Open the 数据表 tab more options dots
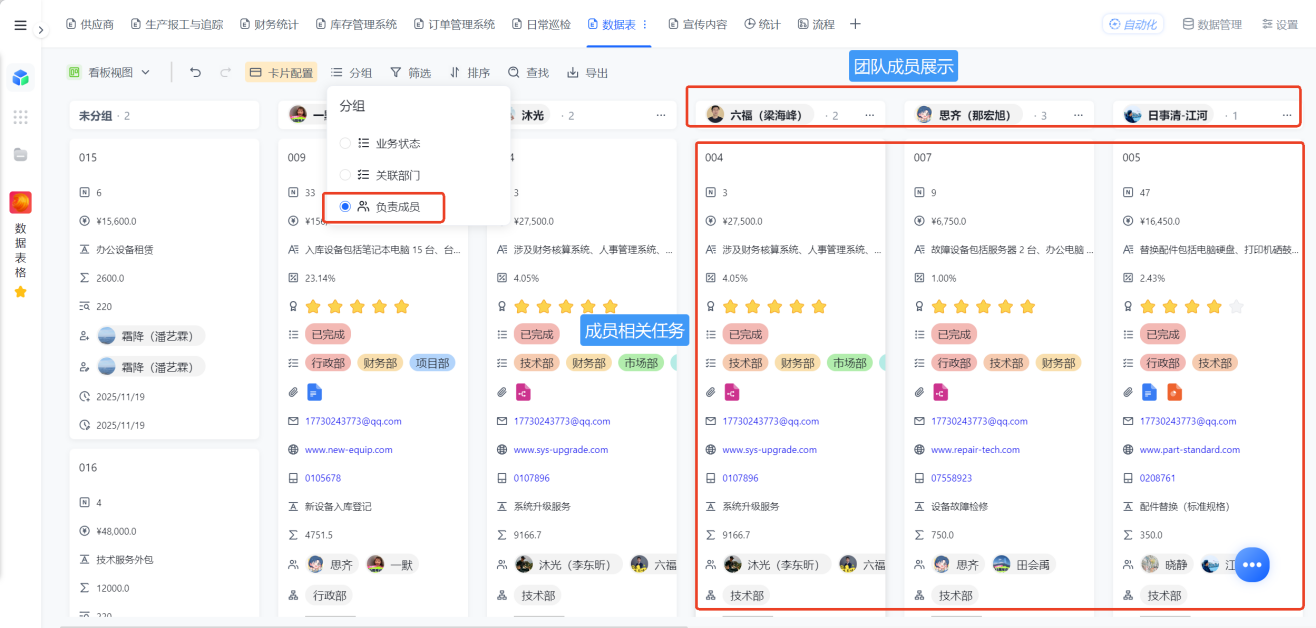The height and width of the screenshot is (628, 1316). pyautogui.click(x=644, y=24)
